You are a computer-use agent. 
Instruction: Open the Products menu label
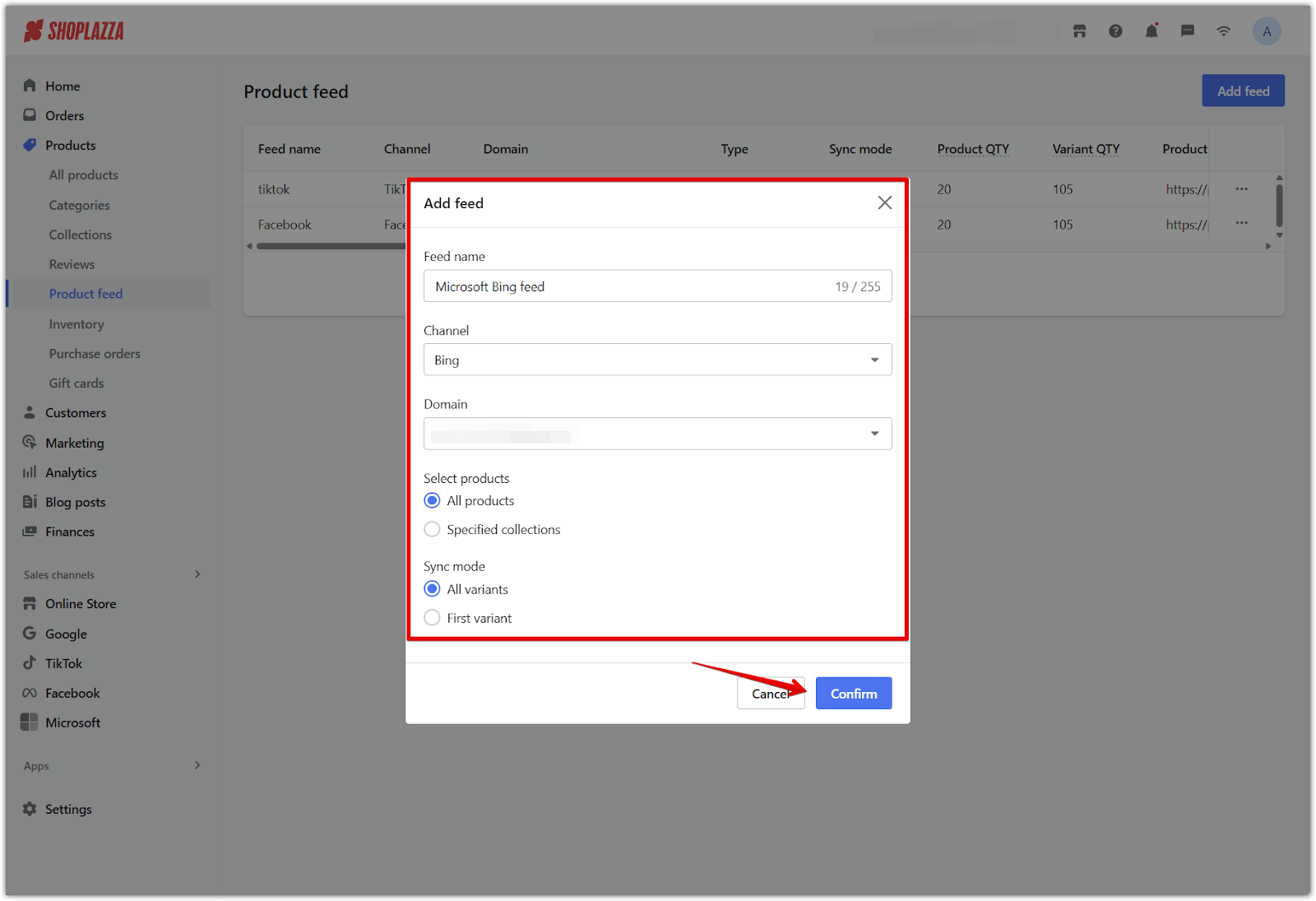tap(71, 145)
